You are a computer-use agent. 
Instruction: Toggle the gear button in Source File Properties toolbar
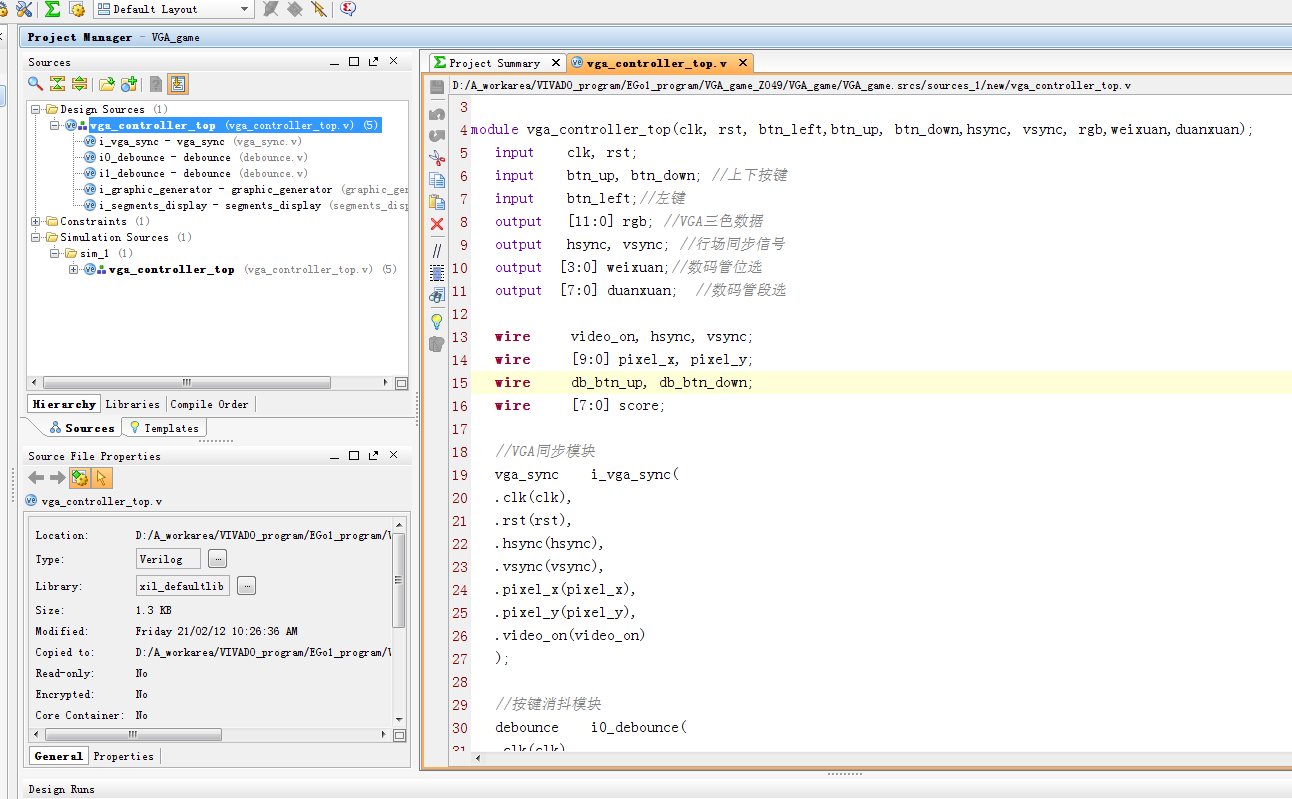pos(80,478)
